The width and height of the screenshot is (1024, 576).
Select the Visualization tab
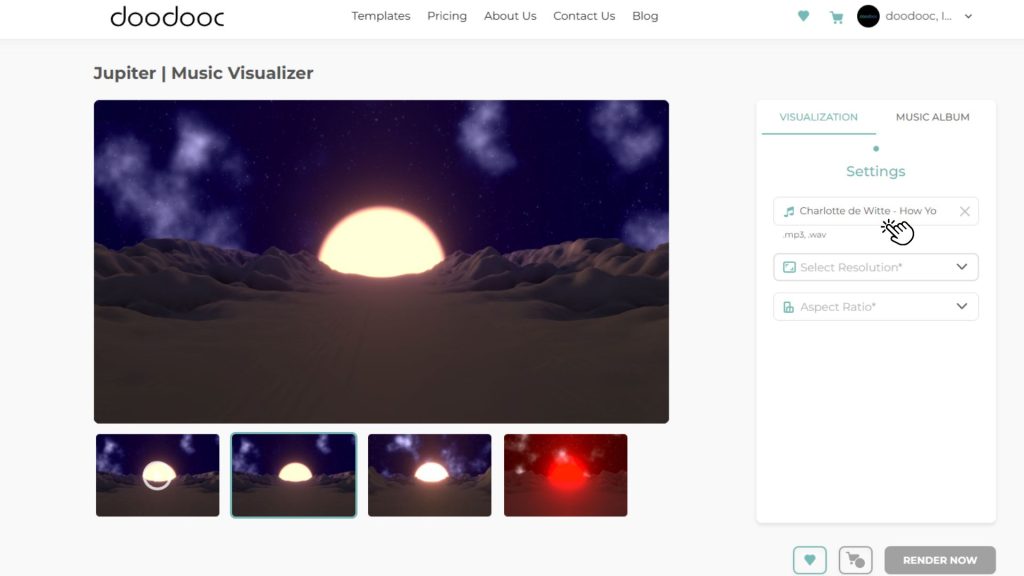(x=818, y=117)
